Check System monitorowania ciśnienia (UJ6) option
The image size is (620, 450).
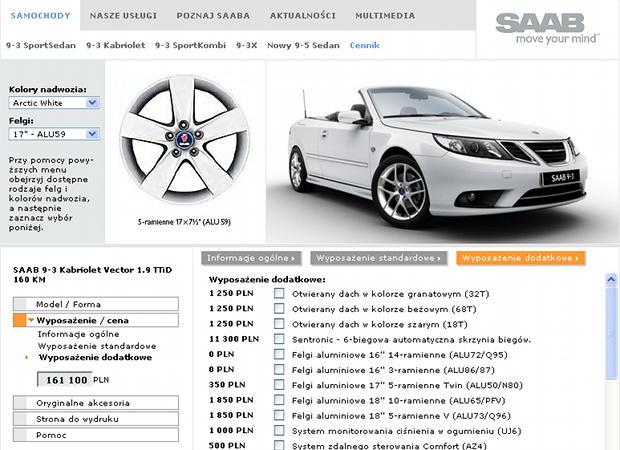tap(279, 431)
